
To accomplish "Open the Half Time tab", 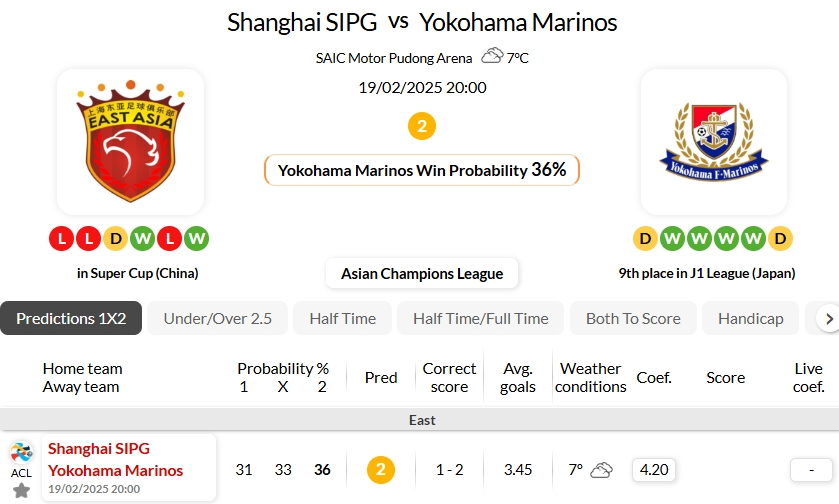I will point(342,318).
